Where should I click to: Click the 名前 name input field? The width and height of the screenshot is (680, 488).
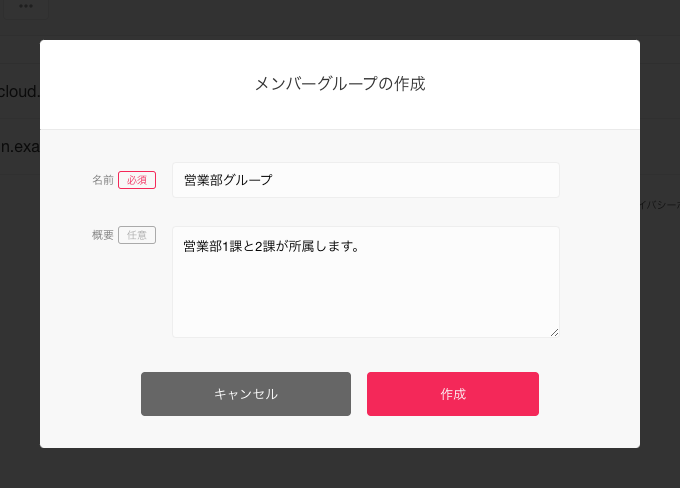pos(365,180)
